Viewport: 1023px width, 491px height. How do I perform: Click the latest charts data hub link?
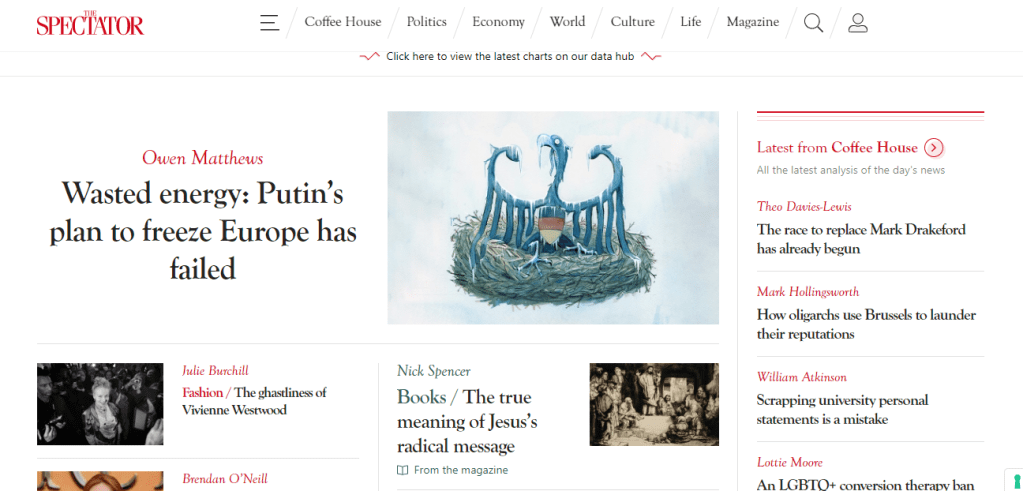point(510,57)
